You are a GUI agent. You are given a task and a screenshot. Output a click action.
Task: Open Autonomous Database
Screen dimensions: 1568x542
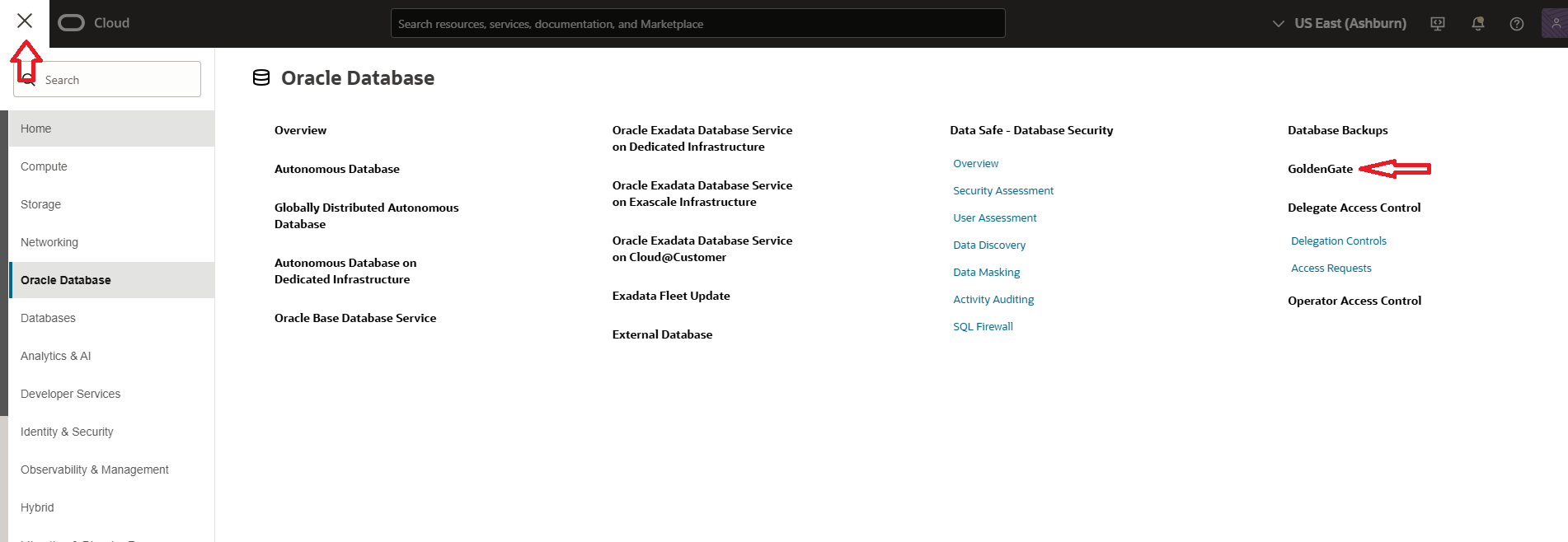[x=337, y=169]
